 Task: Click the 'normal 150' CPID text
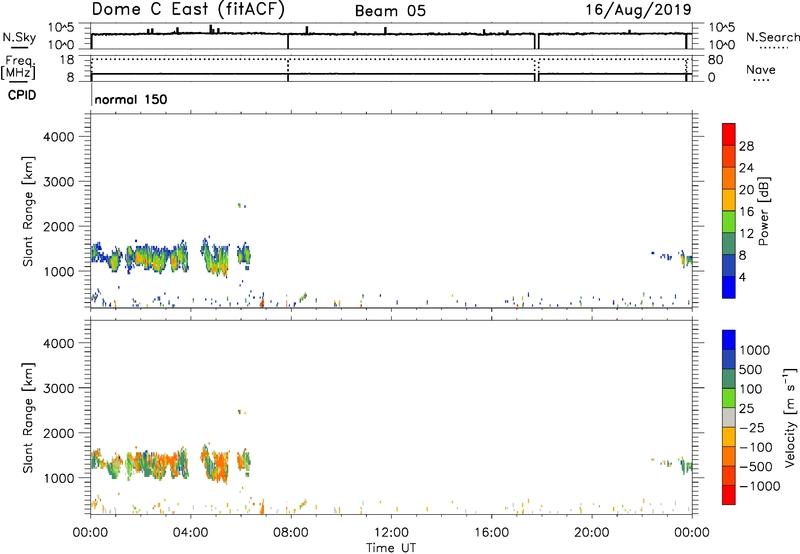tap(131, 99)
